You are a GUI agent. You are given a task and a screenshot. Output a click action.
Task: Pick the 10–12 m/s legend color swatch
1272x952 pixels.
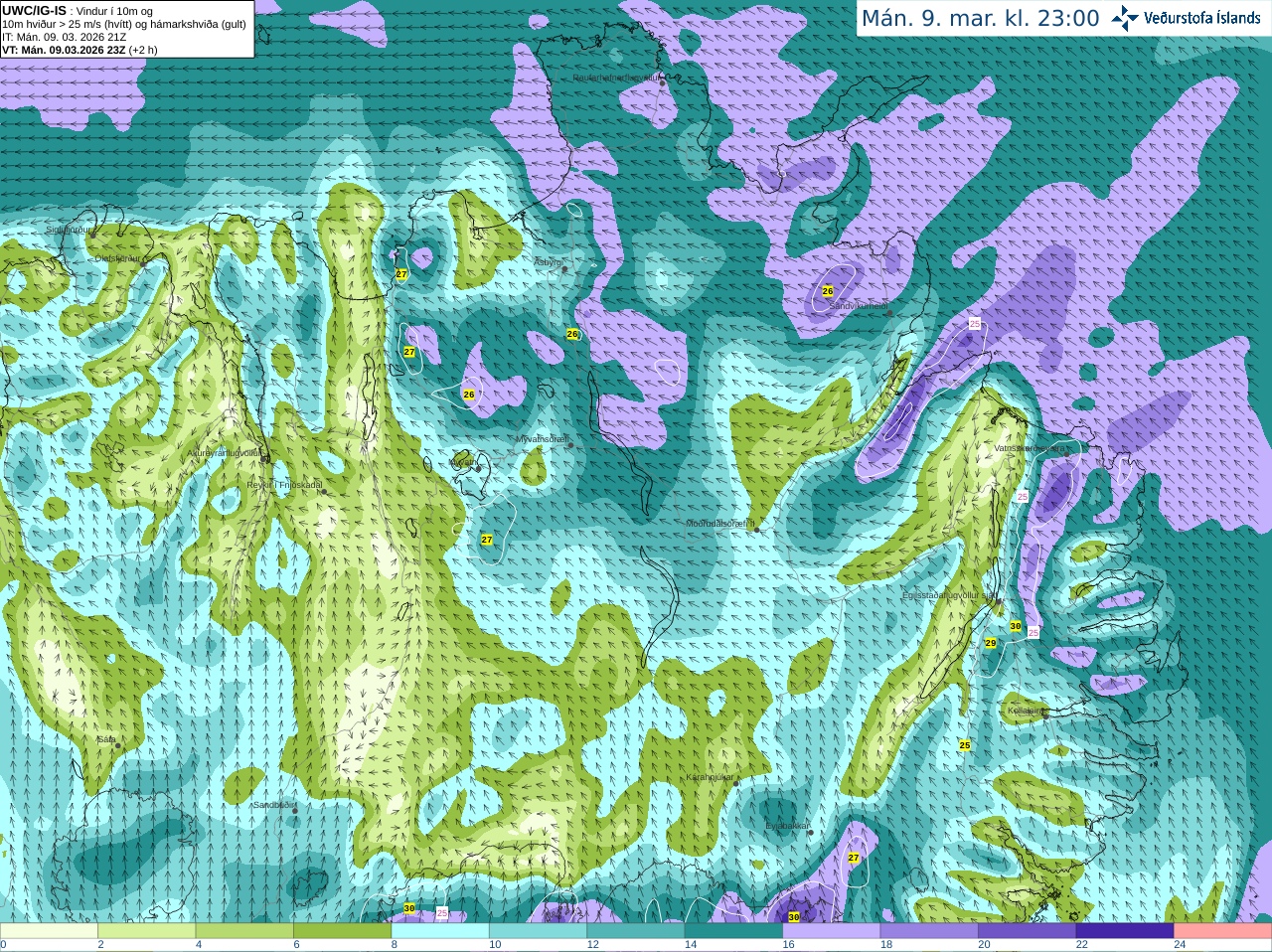[x=538, y=931]
